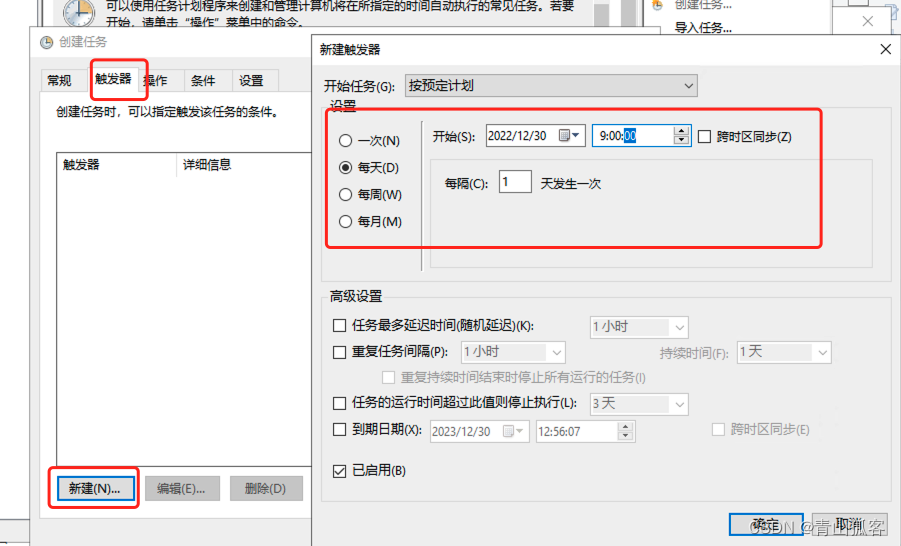Viewport: 901px width, 546px height.
Task: Click the 编辑(E)... button
Action: [x=182, y=489]
